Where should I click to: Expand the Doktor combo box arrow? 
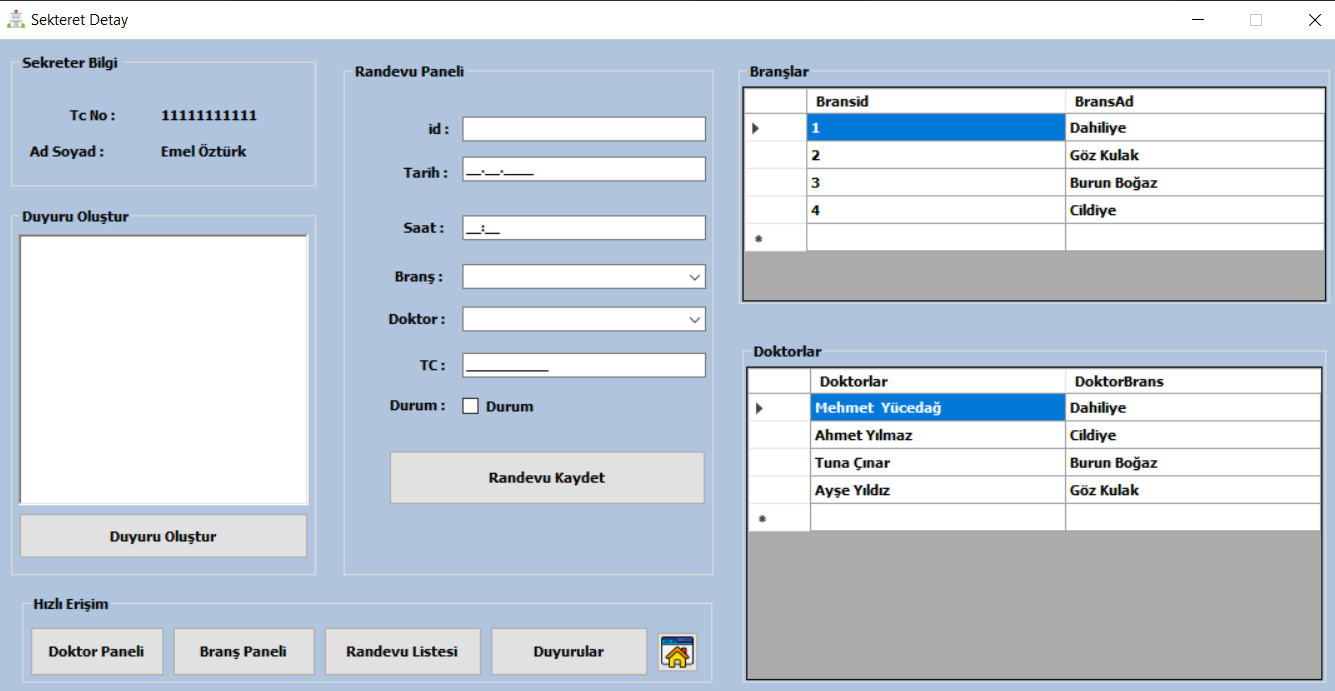point(694,318)
